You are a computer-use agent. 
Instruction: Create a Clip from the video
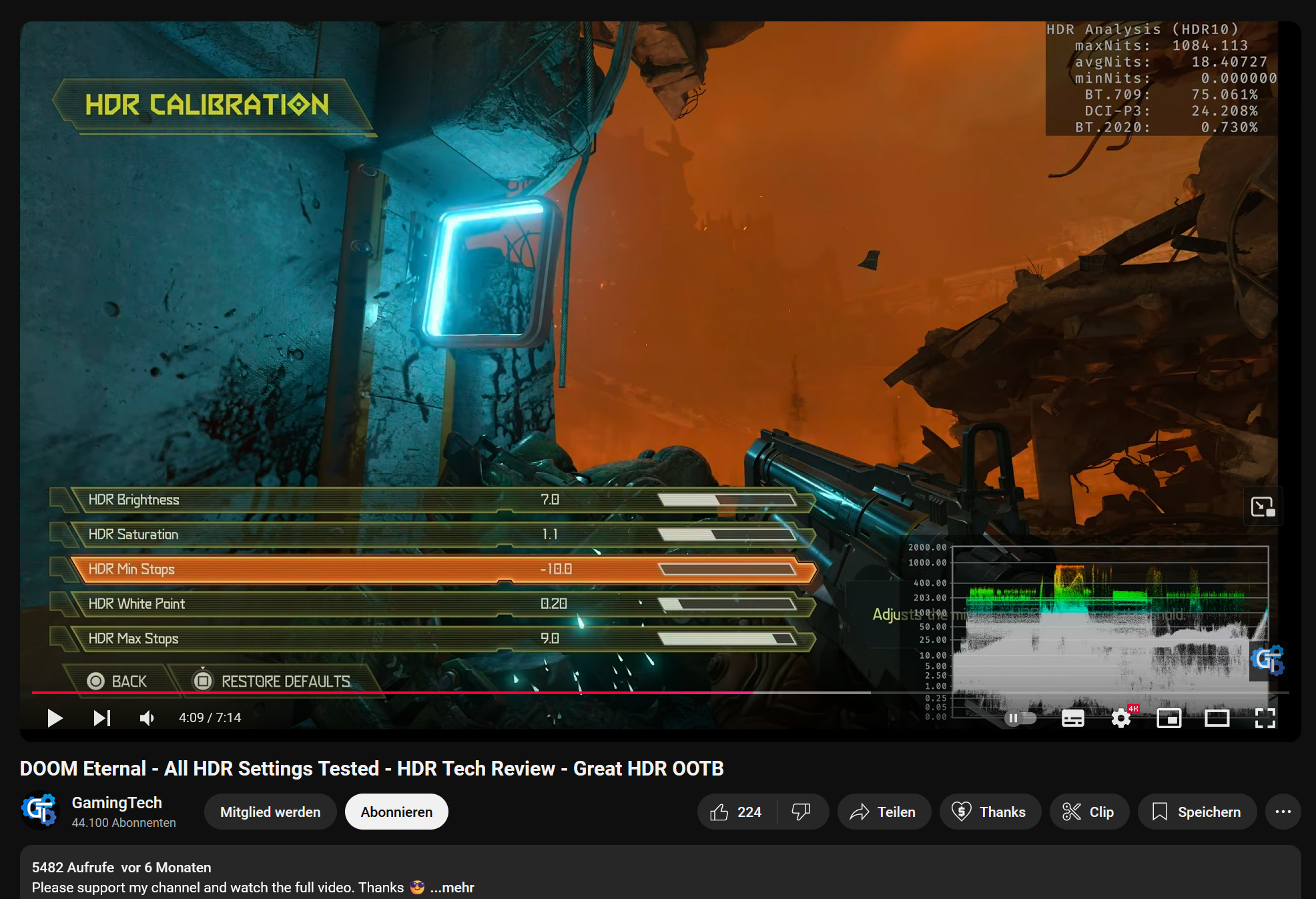pyautogui.click(x=1088, y=812)
